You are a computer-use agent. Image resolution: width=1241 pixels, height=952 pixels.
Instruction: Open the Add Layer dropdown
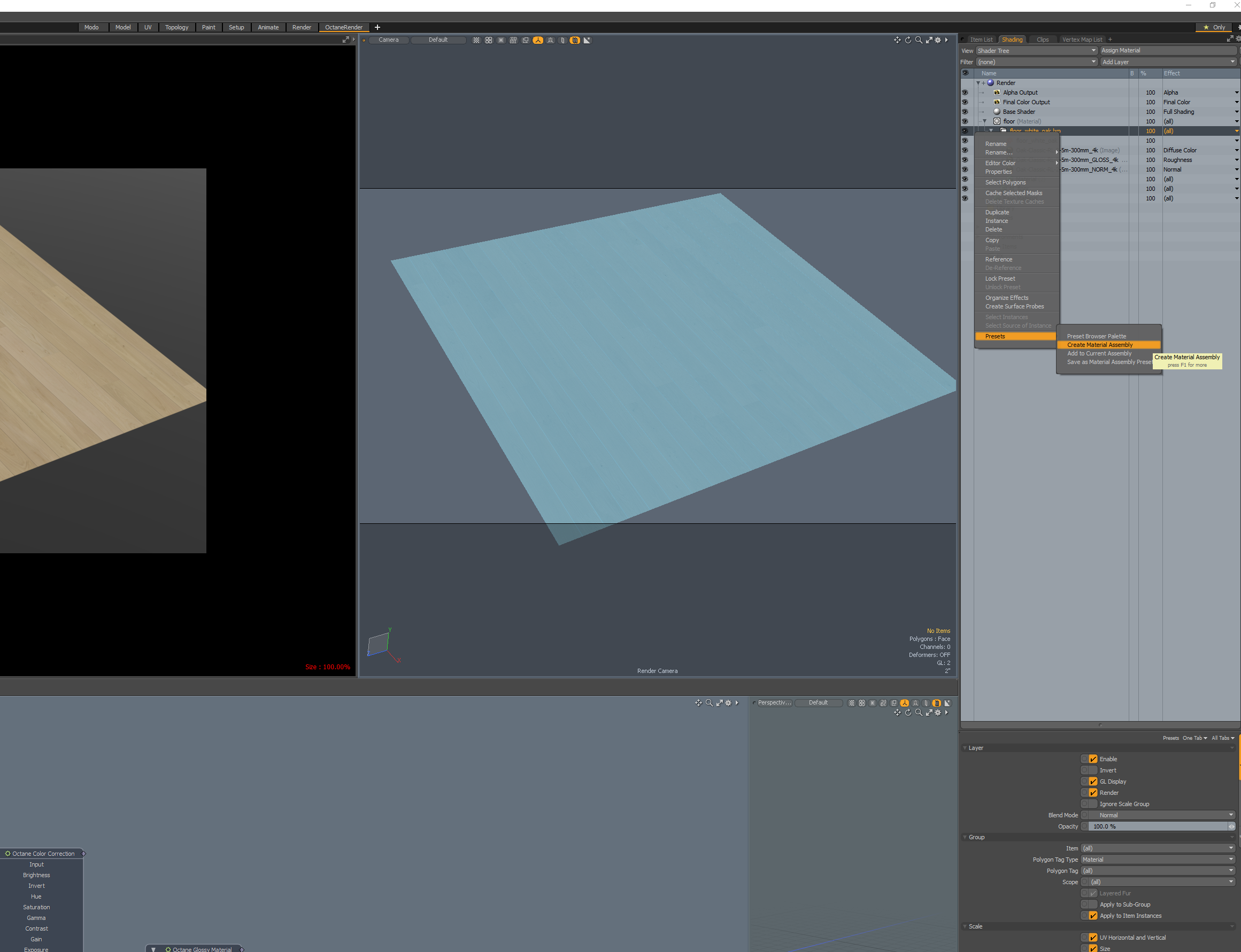[x=1168, y=62]
